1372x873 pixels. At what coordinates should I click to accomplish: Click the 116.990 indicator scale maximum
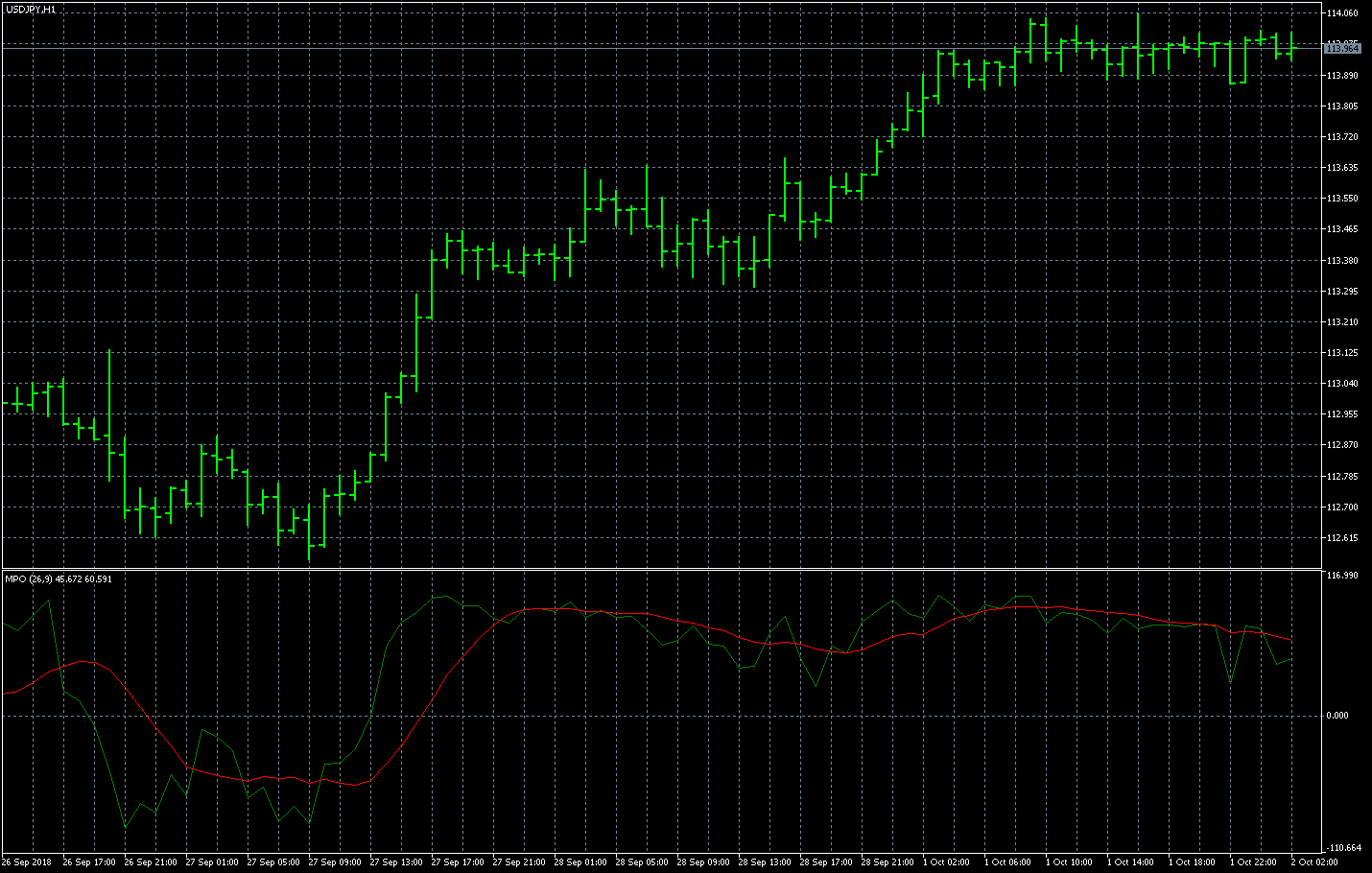[x=1342, y=576]
